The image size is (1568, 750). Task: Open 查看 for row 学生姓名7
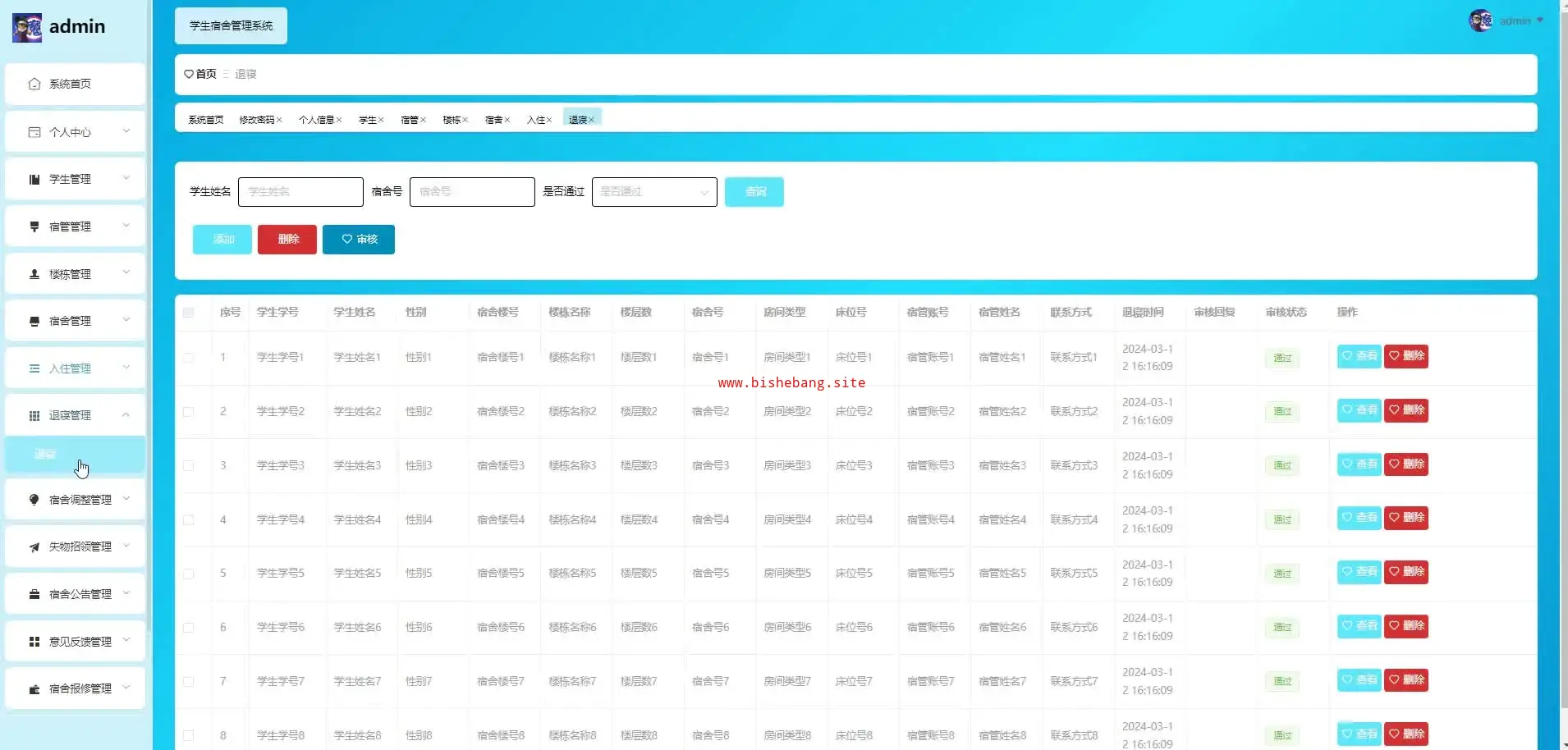tap(1359, 680)
